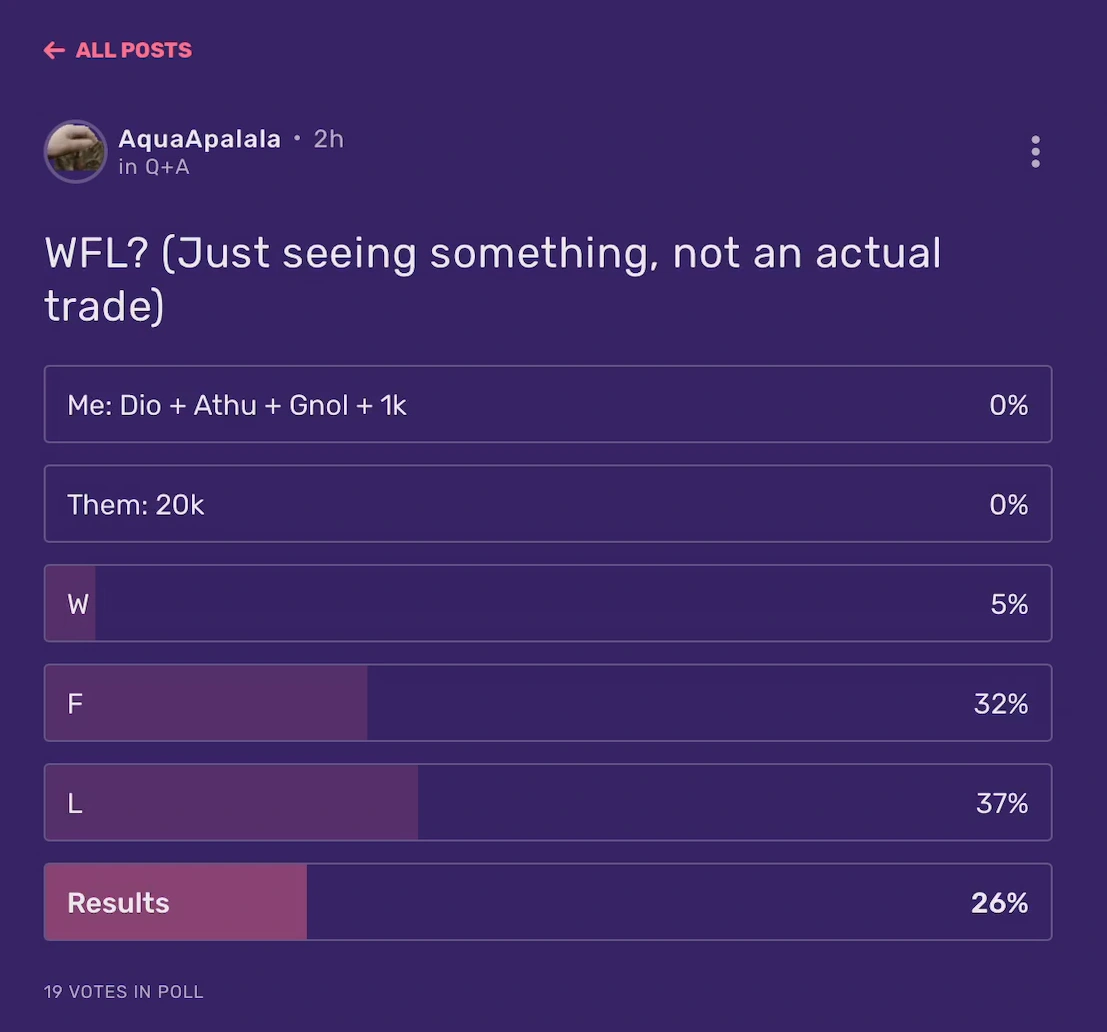Click the 2h post timestamp
1107x1032 pixels.
328,139
